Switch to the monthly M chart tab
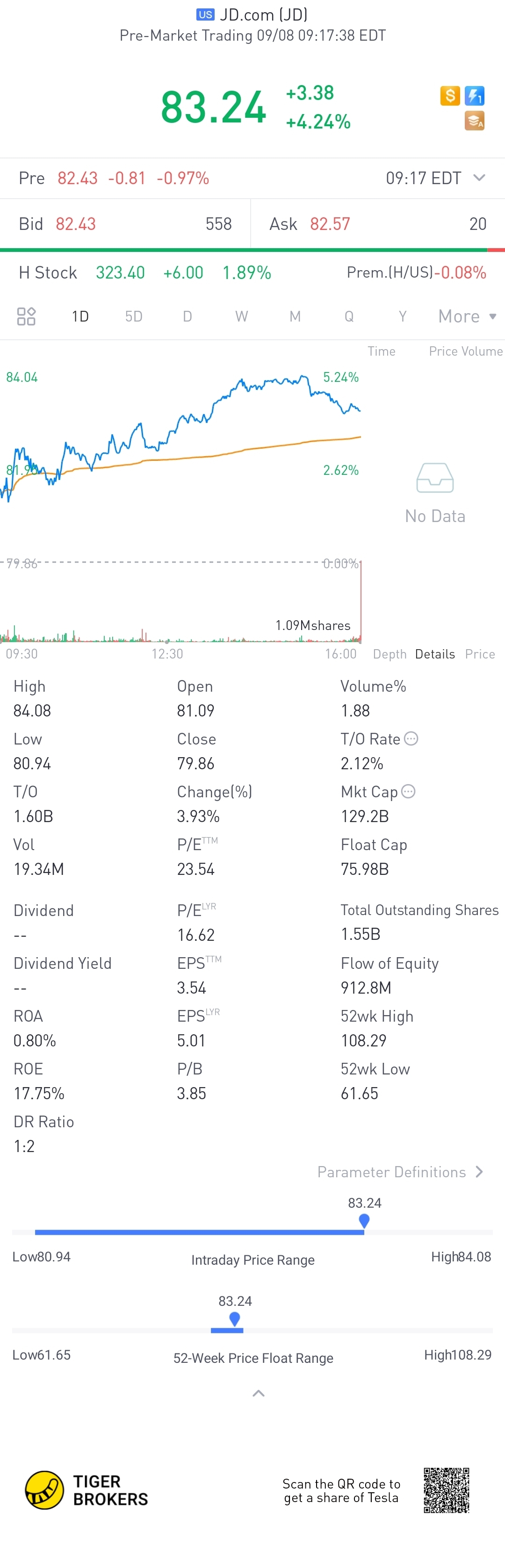The width and height of the screenshot is (505, 1568). tap(296, 316)
